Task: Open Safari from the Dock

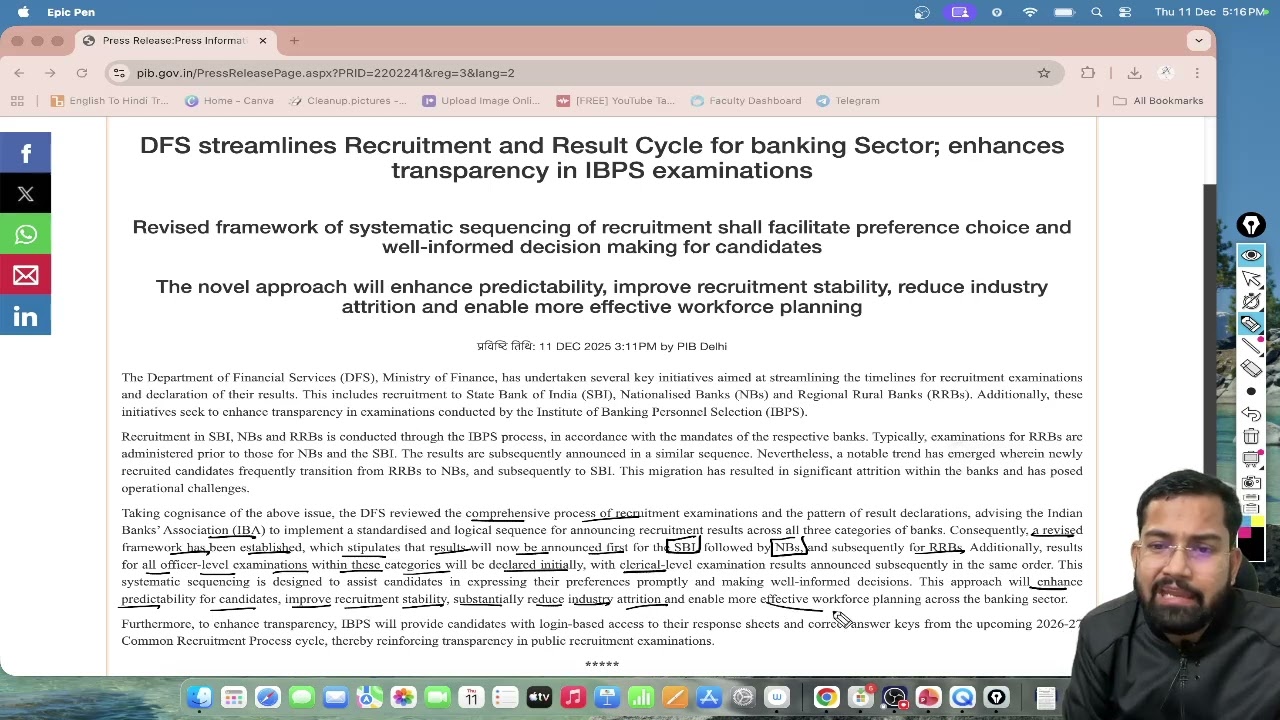Action: coord(268,697)
